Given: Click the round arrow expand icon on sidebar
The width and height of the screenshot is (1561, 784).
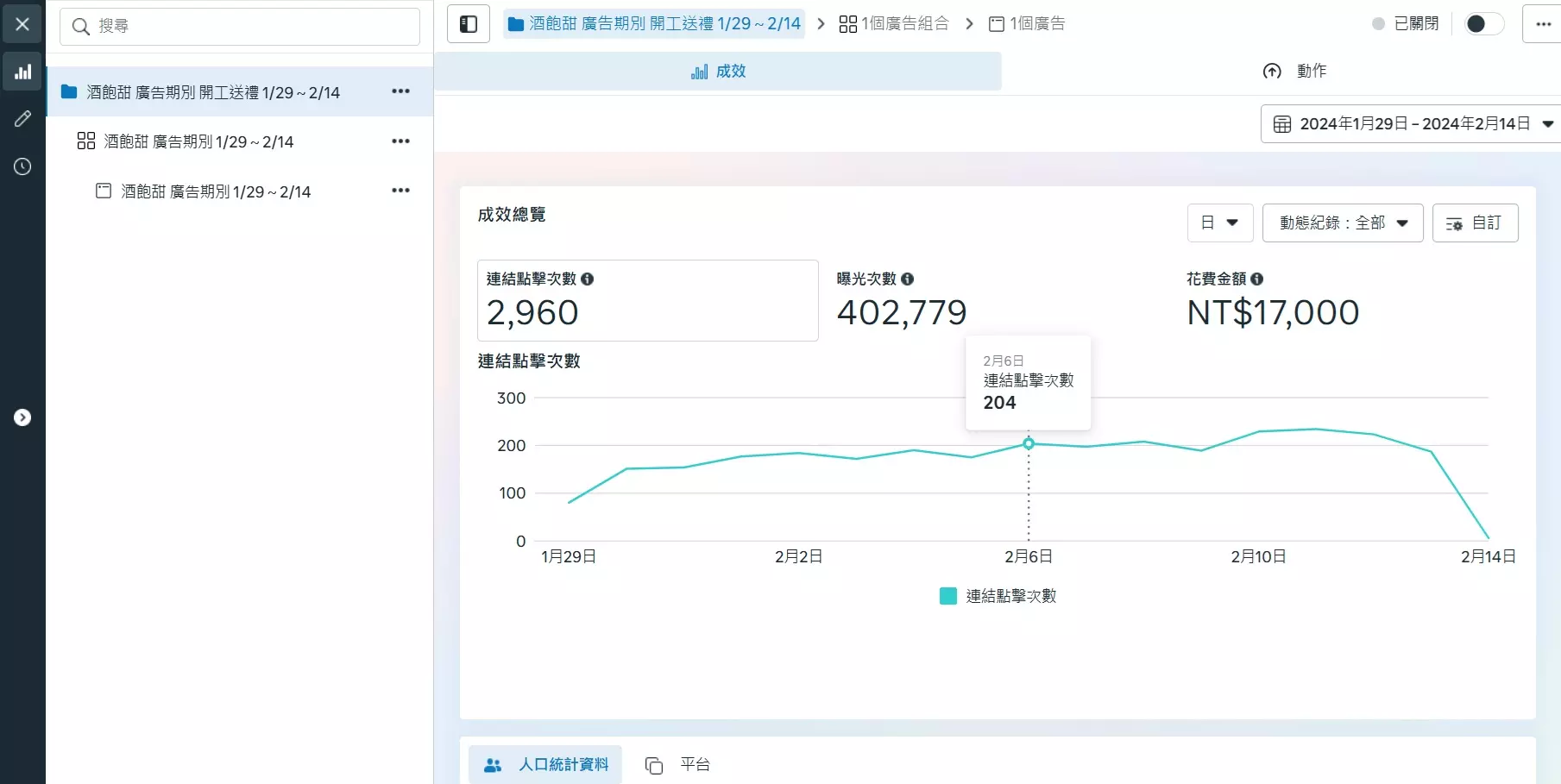Looking at the screenshot, I should [22, 417].
